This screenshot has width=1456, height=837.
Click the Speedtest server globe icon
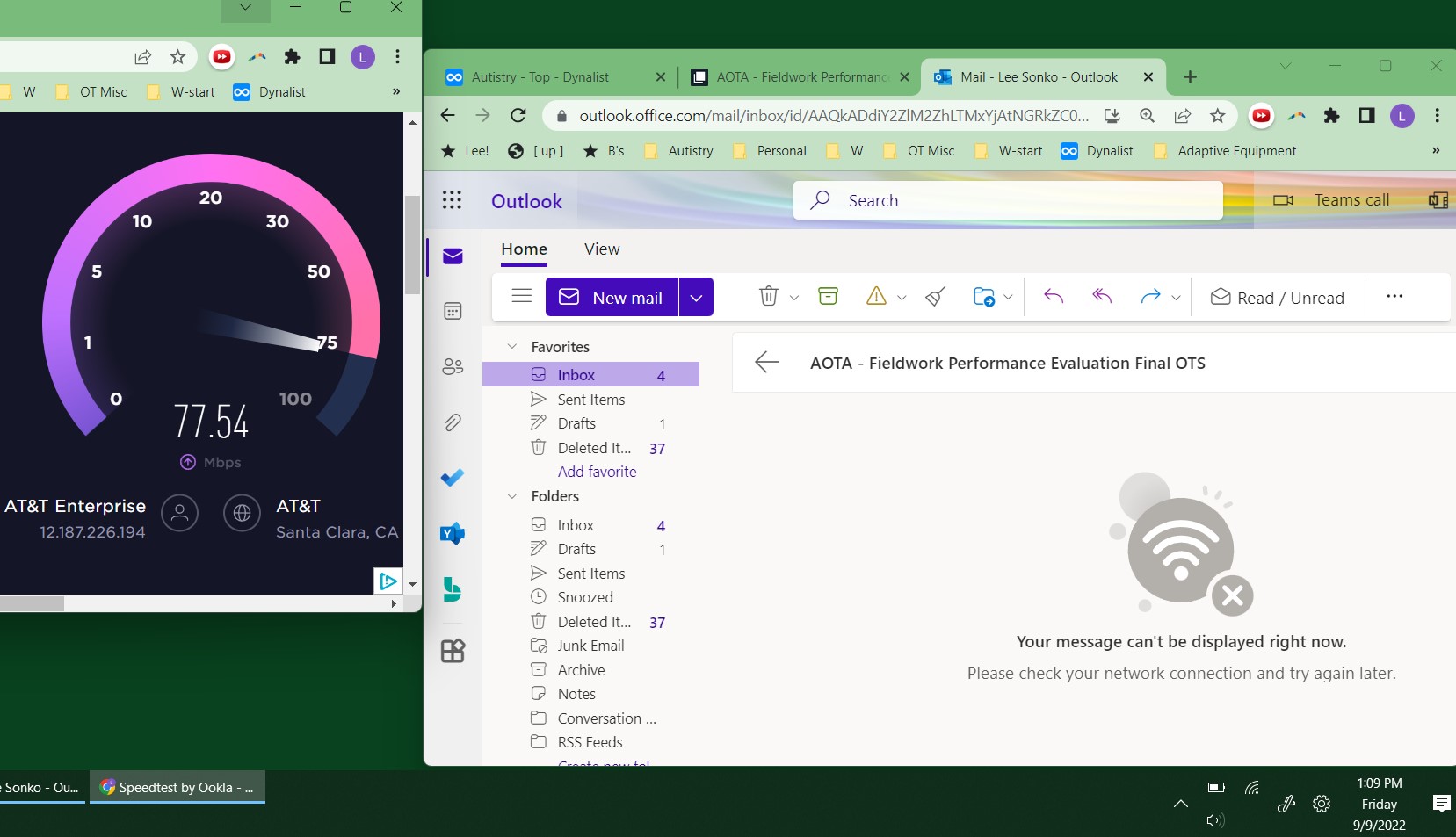point(243,513)
